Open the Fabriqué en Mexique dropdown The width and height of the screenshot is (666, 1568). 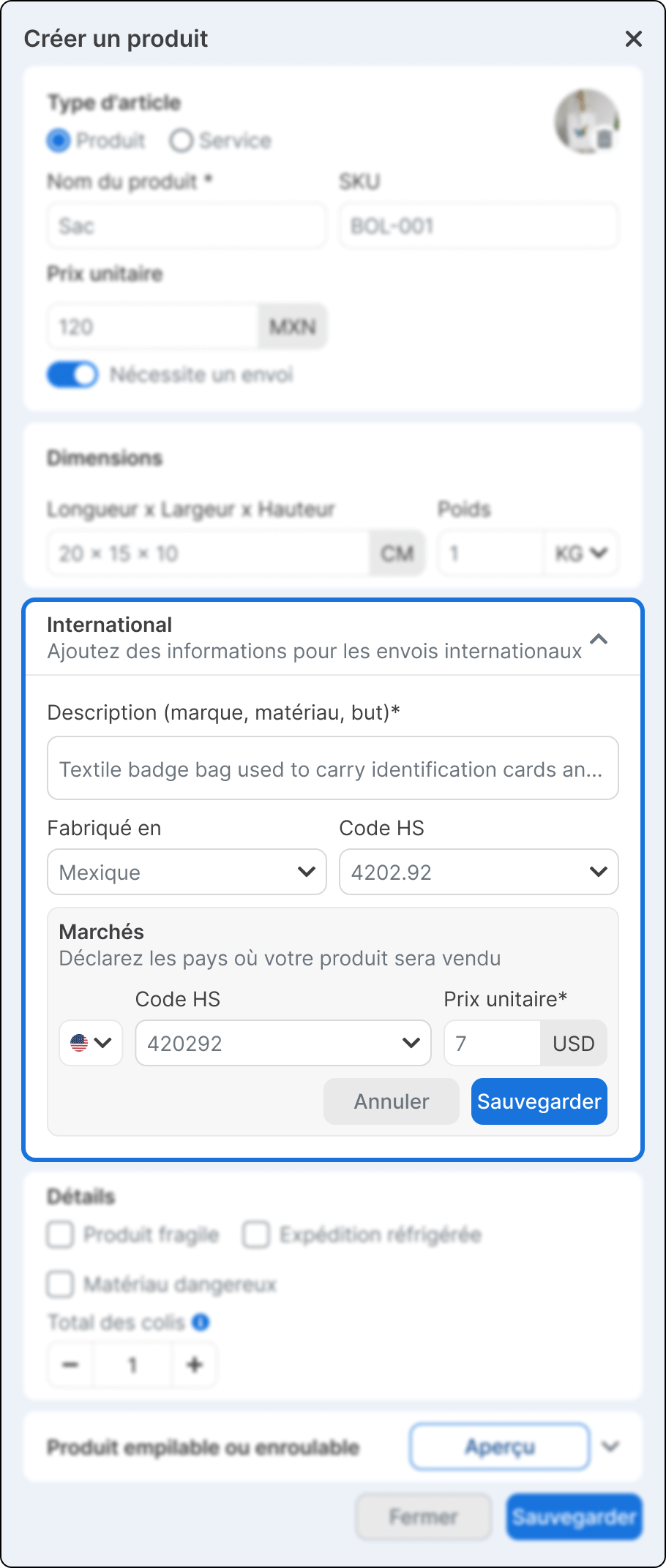(187, 872)
